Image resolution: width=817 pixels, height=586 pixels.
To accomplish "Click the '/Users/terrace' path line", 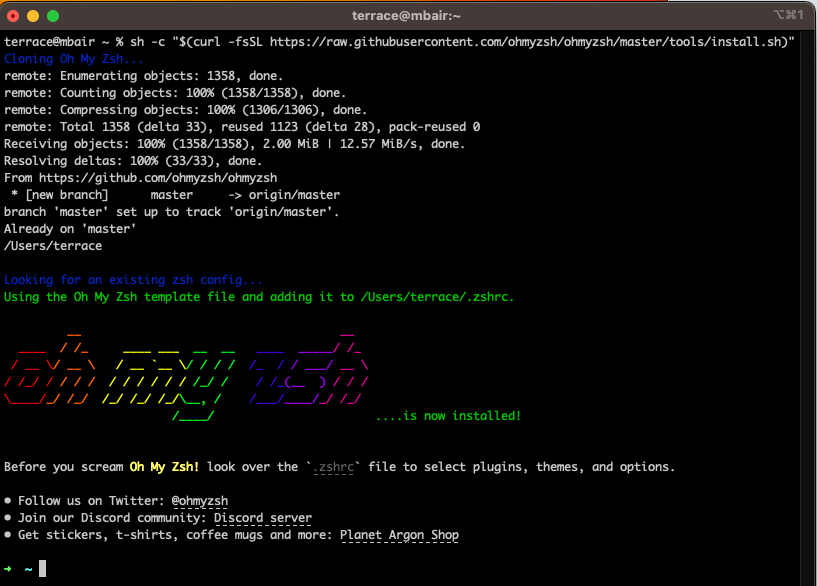I will coord(53,246).
